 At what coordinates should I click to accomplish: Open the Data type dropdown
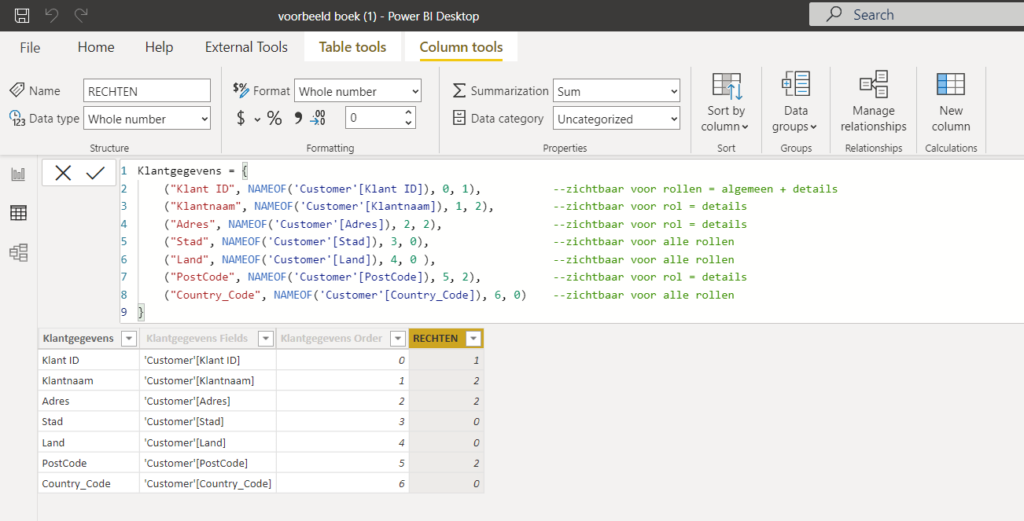pyautogui.click(x=147, y=119)
